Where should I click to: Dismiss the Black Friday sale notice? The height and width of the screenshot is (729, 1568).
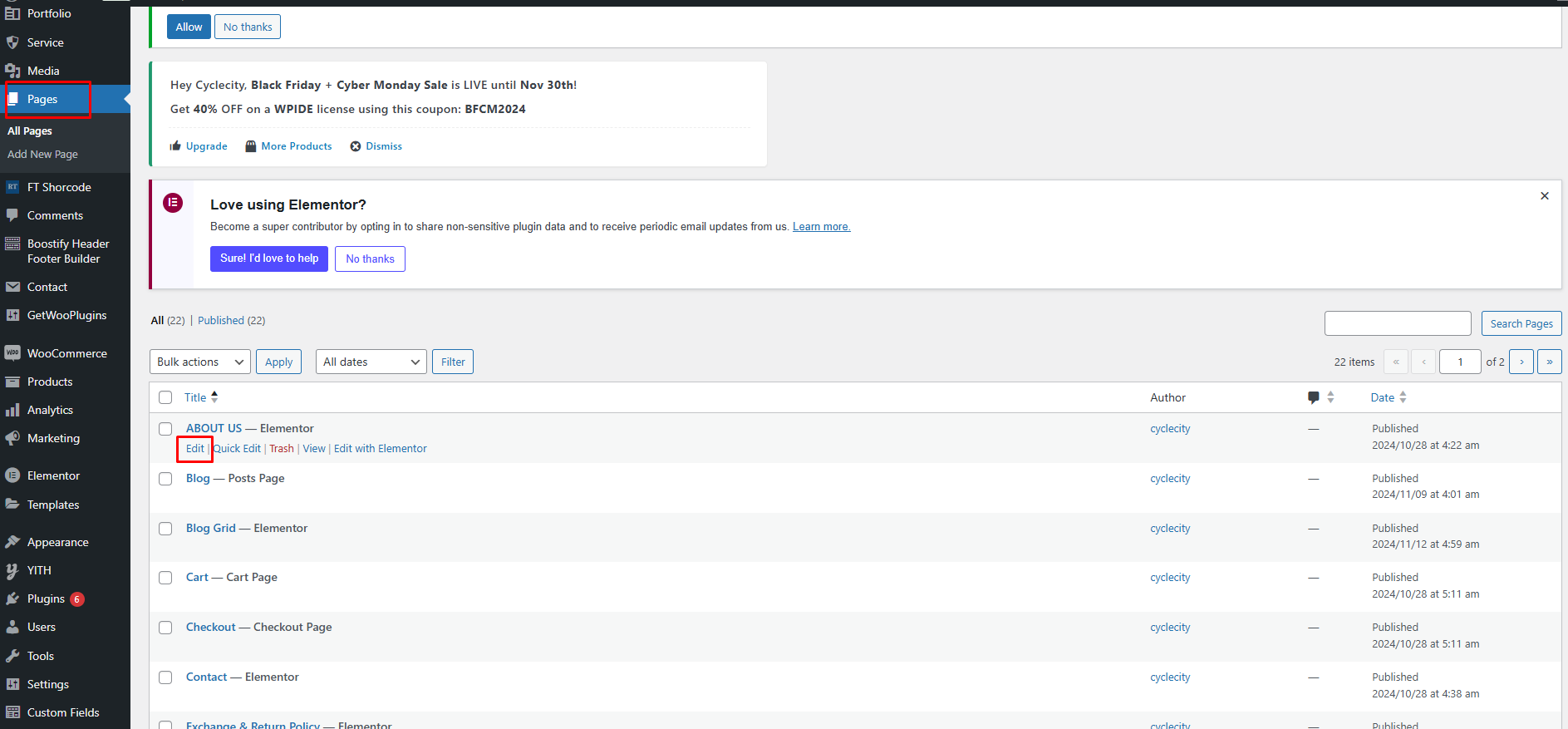(x=376, y=146)
